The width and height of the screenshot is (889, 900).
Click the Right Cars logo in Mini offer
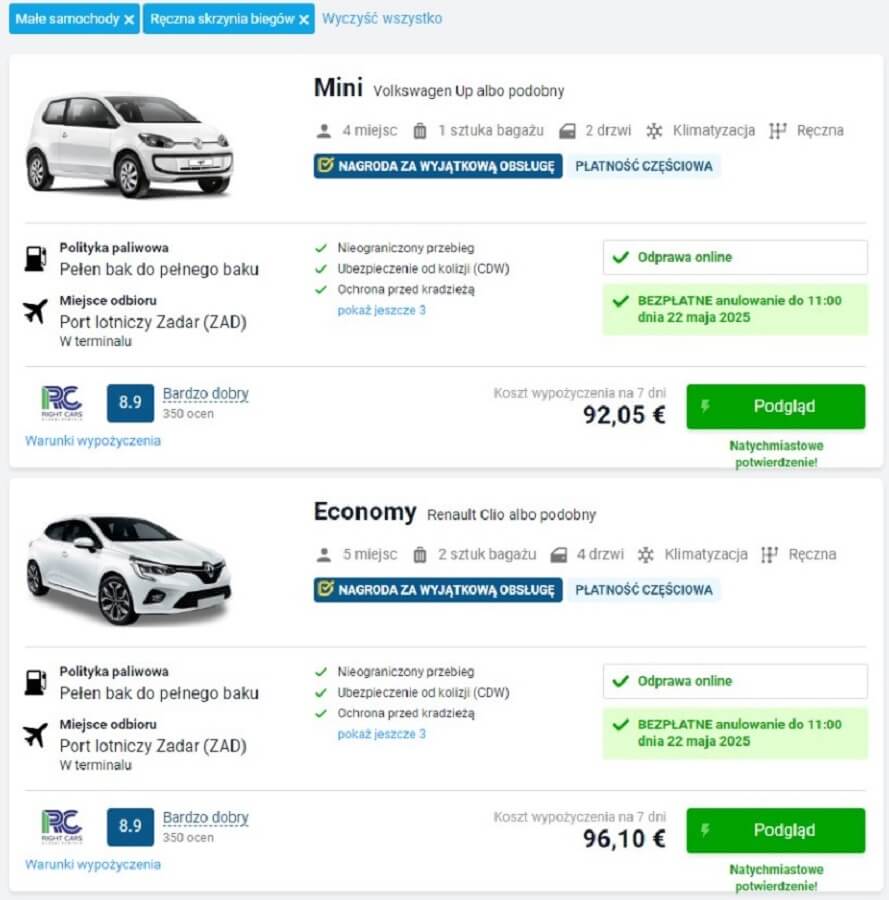[61, 402]
